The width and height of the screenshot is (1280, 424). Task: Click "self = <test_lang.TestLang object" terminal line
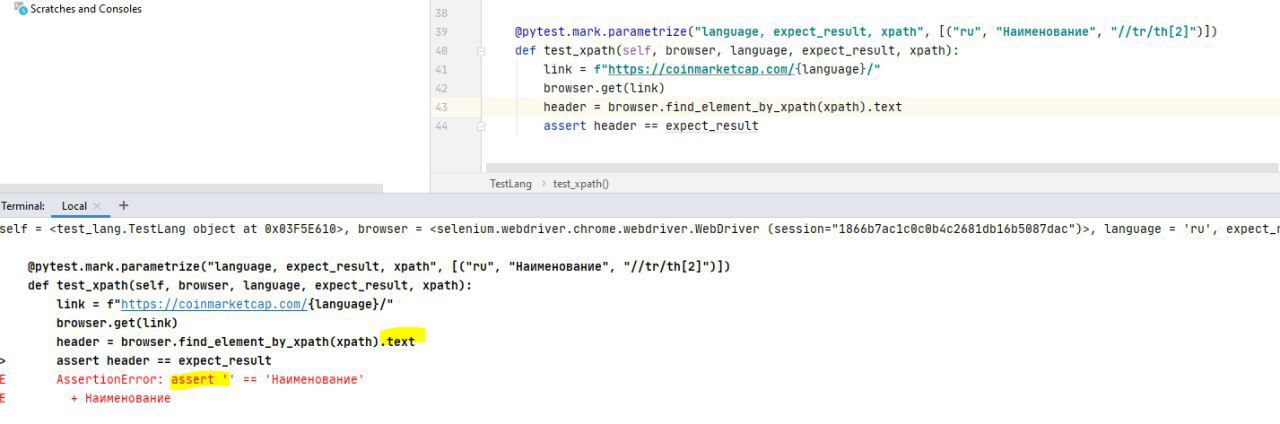coord(640,229)
